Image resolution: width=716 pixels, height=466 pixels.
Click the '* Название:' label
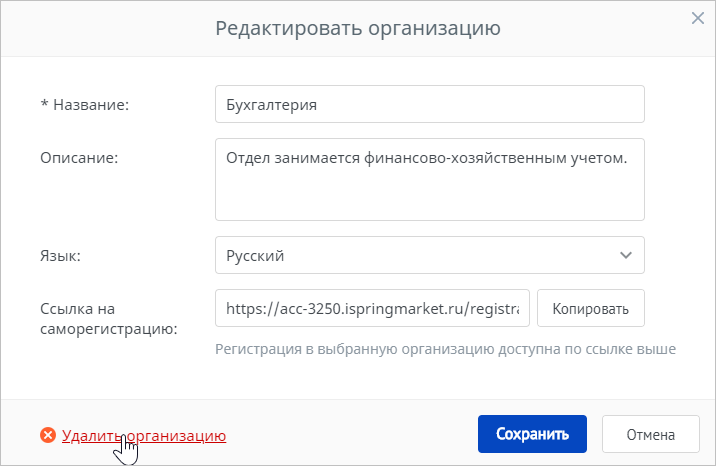pyautogui.click(x=84, y=105)
